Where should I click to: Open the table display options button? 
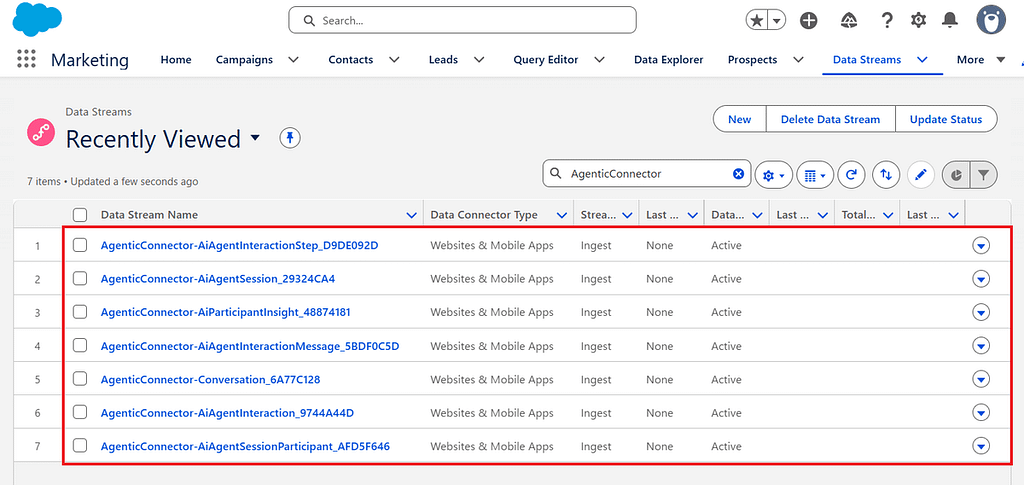[815, 175]
